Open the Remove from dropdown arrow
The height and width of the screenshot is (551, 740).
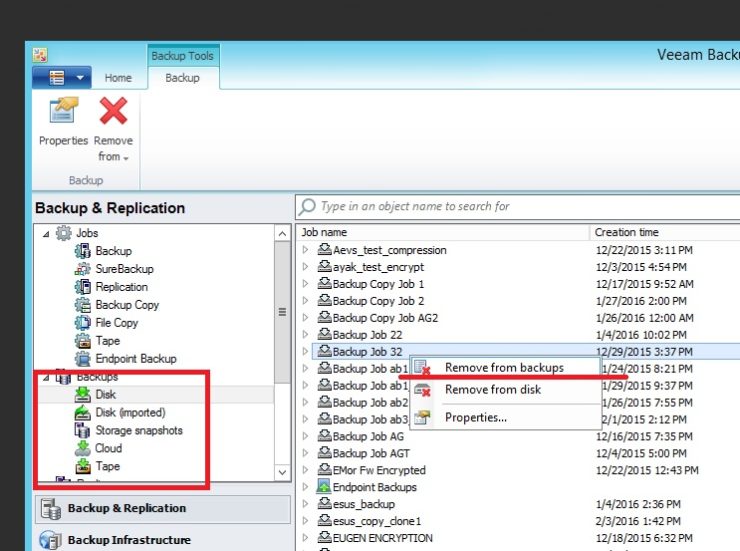(126, 158)
